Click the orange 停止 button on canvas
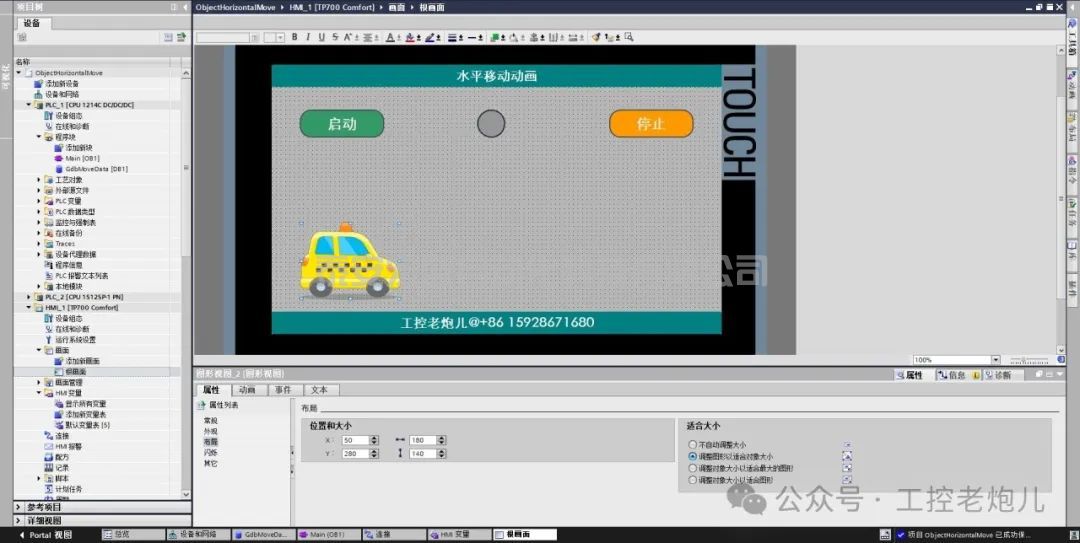Screen dimensions: 1080x543 pyautogui.click(x=651, y=124)
